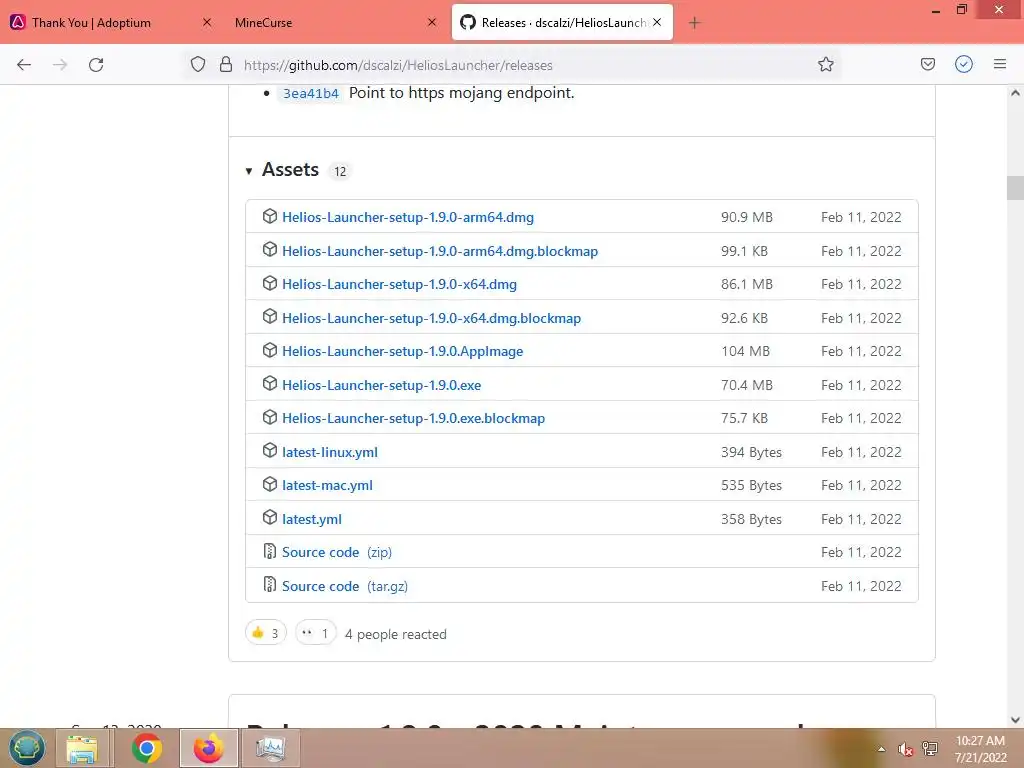The image size is (1024, 768).
Task: Click the 4 people reacted text
Action: [x=396, y=634]
